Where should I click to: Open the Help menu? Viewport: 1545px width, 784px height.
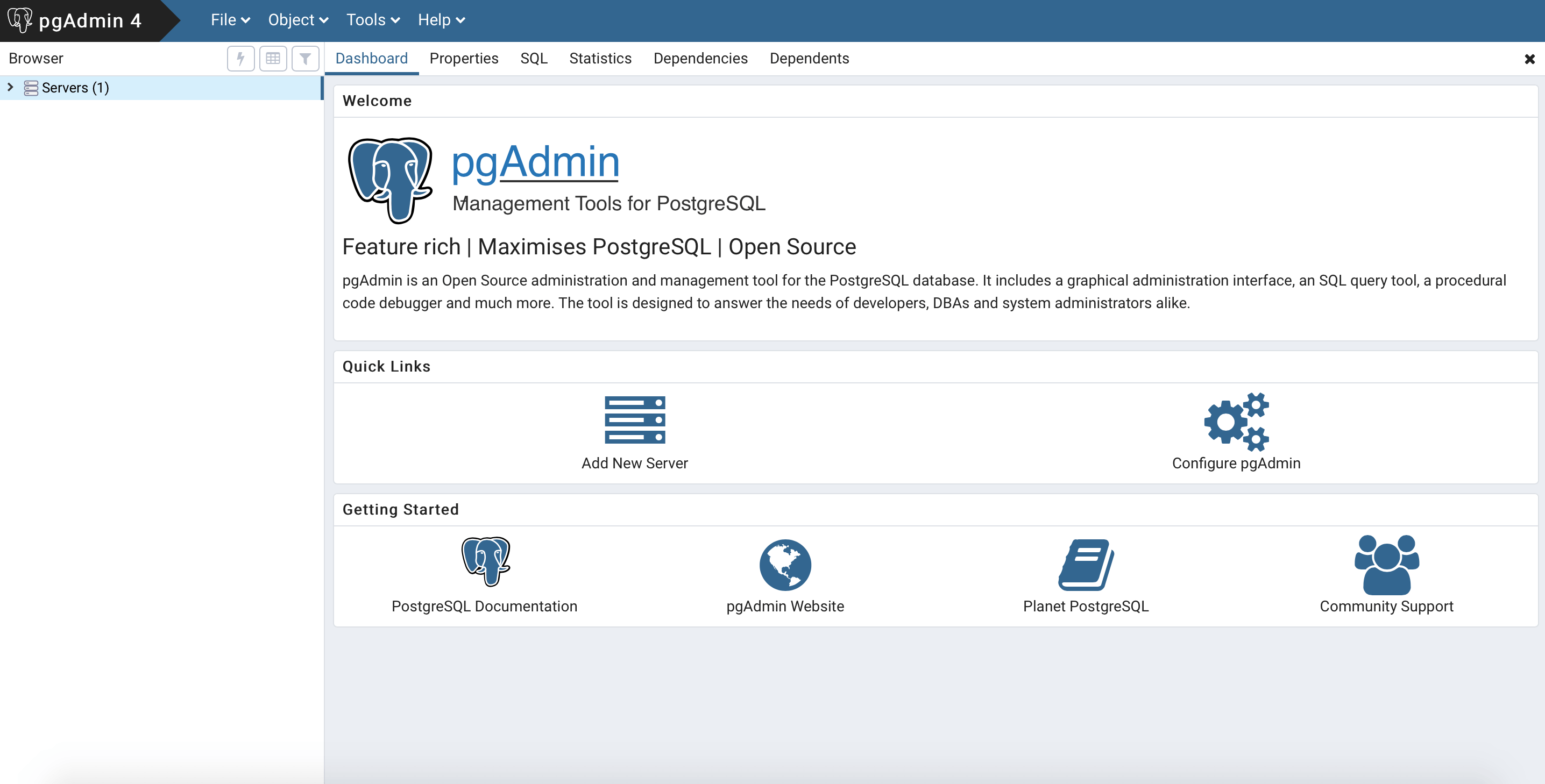tap(442, 20)
